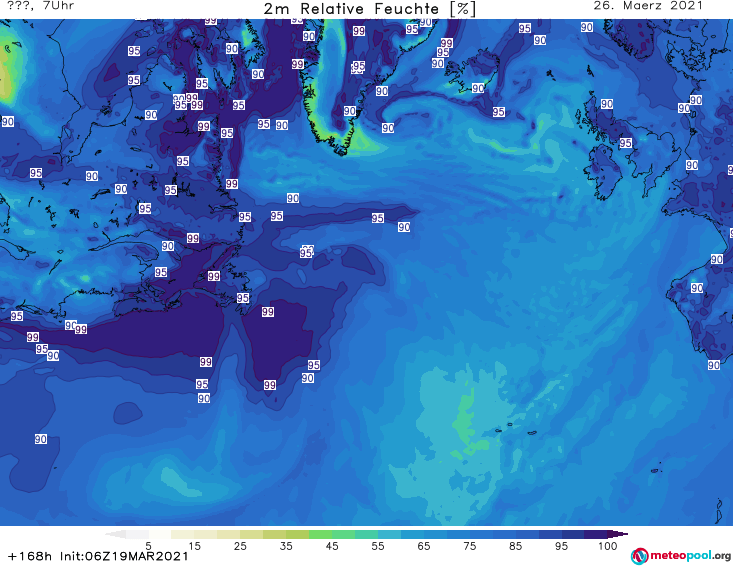Click the legend value 5
The height and width of the screenshot is (566, 733).
pos(148,546)
